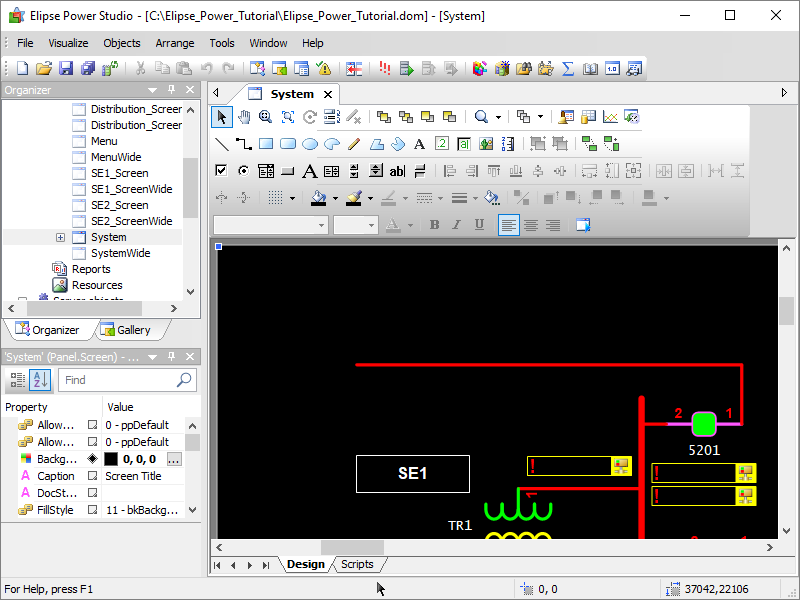Expand the System tree node
This screenshot has width=800, height=600.
tap(60, 237)
